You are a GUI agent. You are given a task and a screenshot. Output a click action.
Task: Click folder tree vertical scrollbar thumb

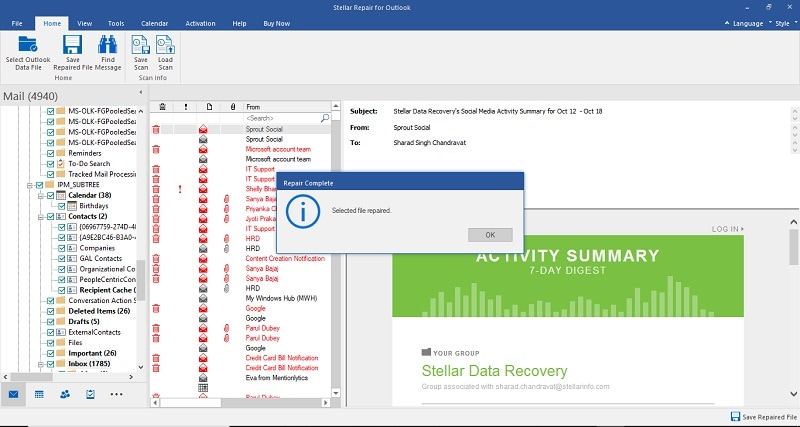coord(141,280)
